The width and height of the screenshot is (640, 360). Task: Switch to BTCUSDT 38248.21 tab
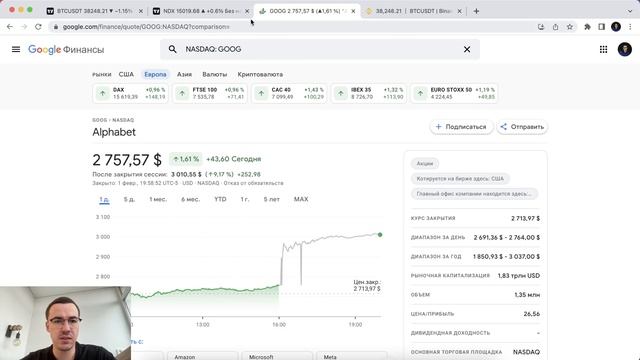[x=95, y=11]
